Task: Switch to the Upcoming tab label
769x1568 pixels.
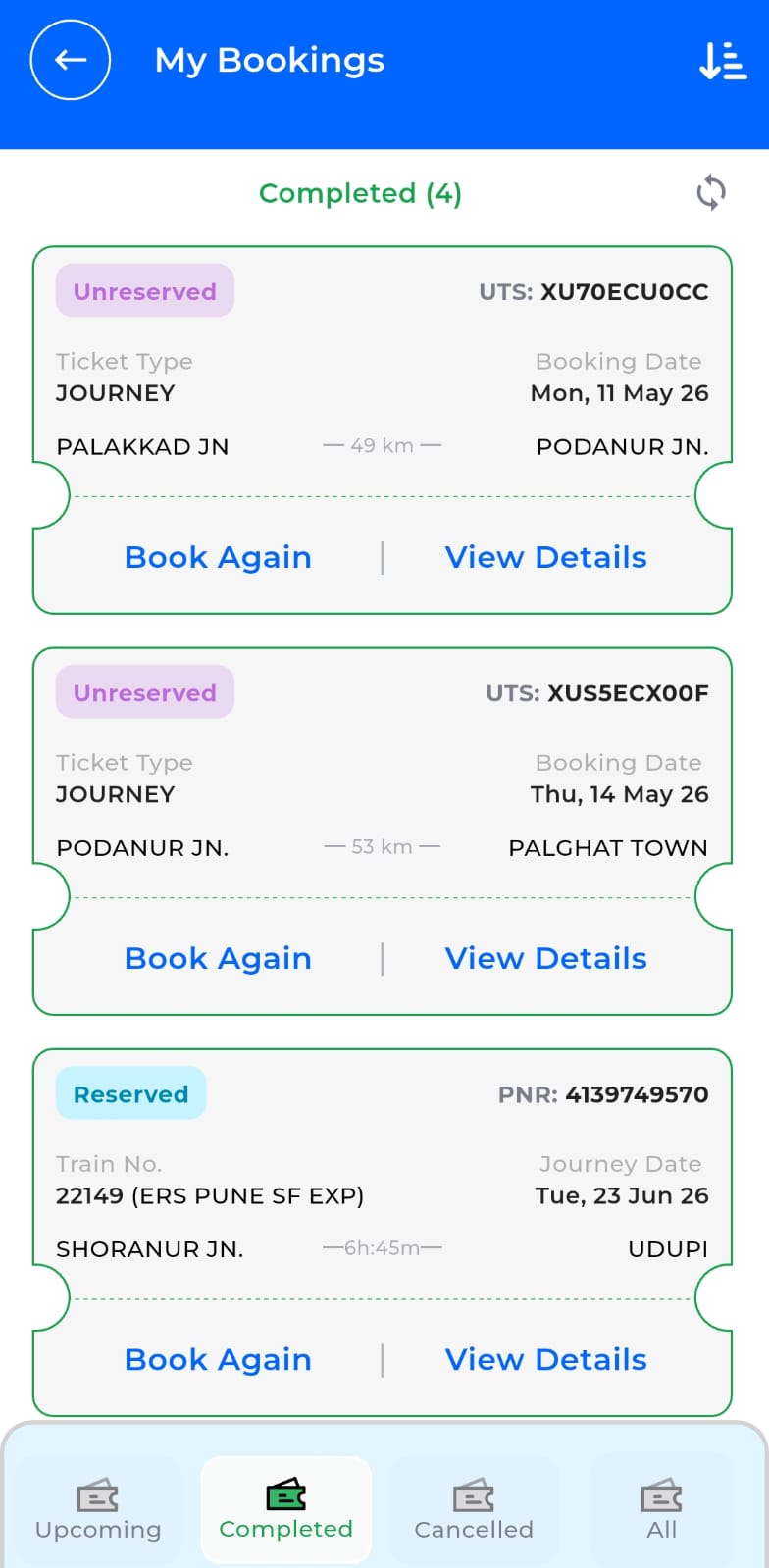Action: [98, 1530]
